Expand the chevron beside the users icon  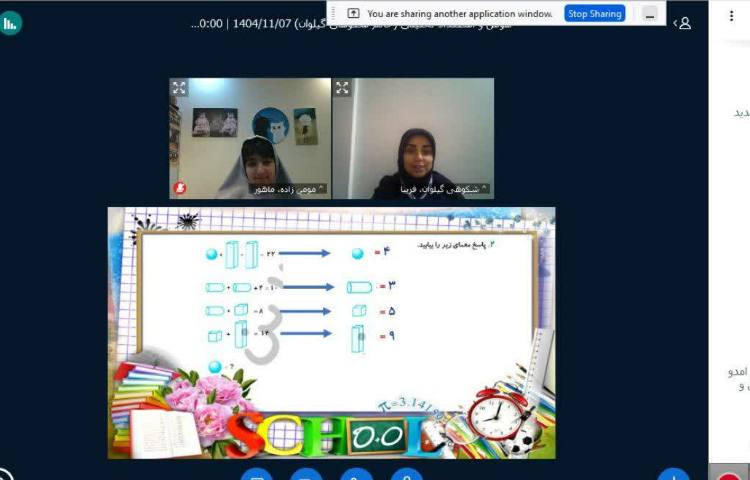click(x=674, y=23)
